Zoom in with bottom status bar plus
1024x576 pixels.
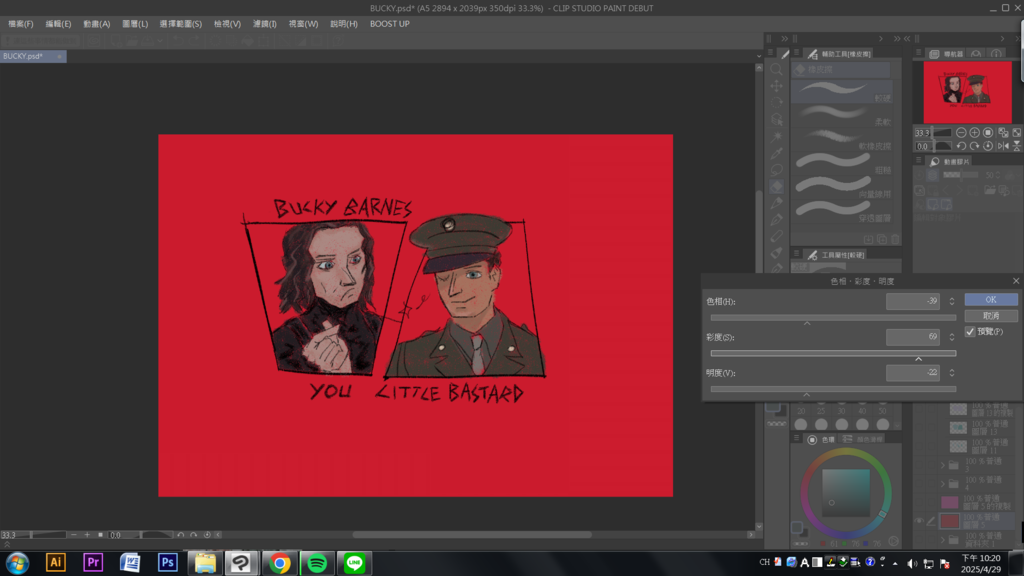(x=87, y=535)
